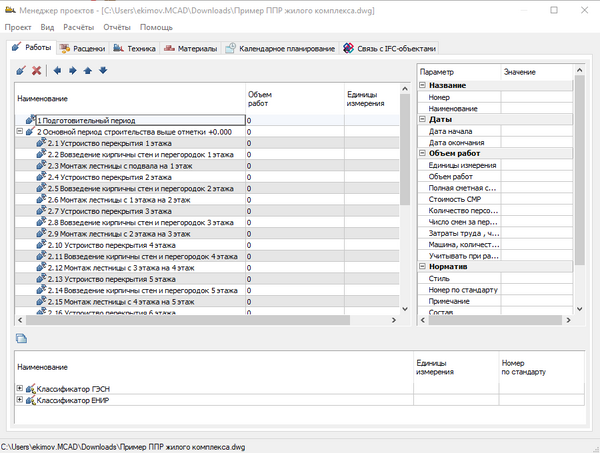
Task: Switch to the Расценки tab
Action: (83, 49)
